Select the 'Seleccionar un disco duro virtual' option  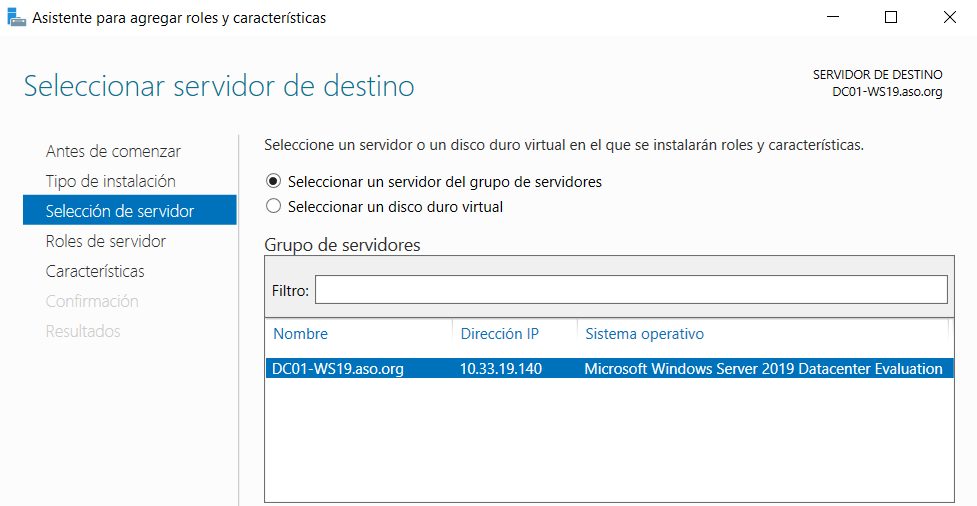coord(273,207)
